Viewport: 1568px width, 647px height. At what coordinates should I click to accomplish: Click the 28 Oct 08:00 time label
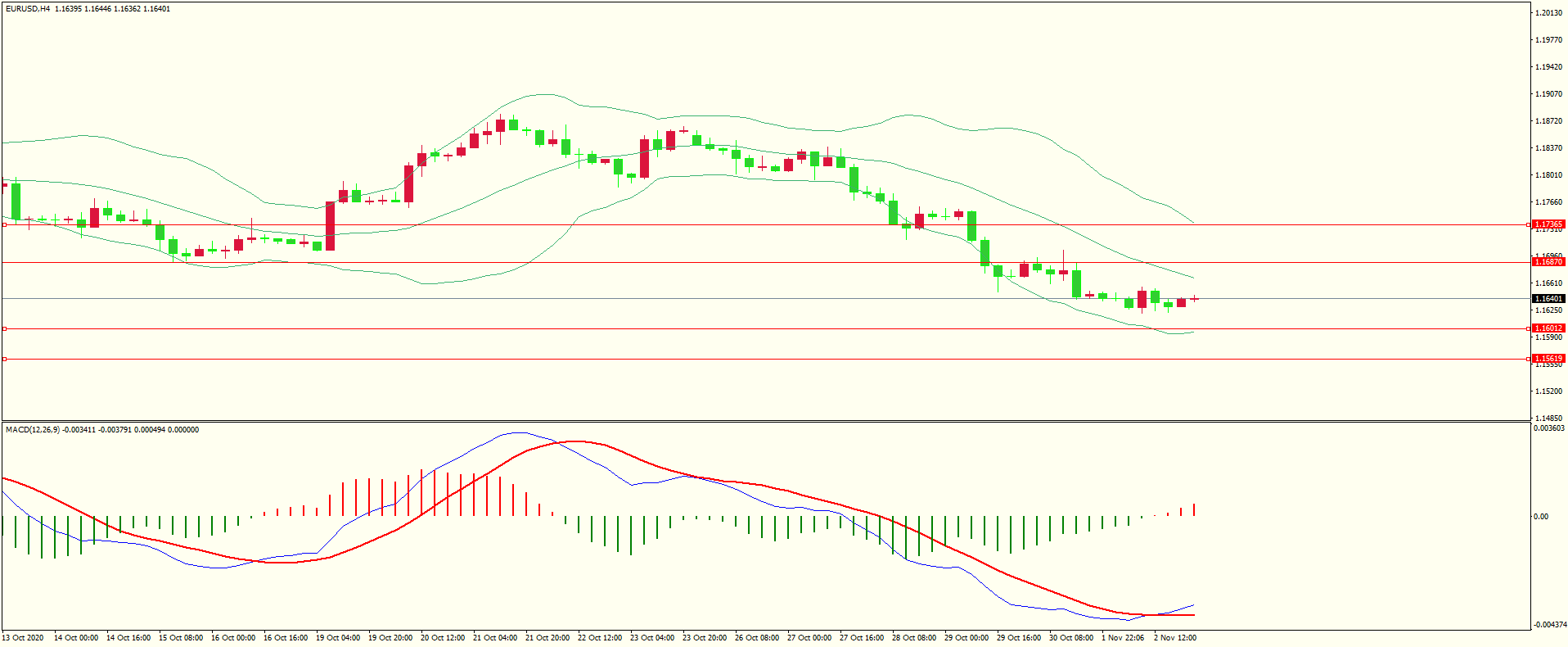pos(914,638)
